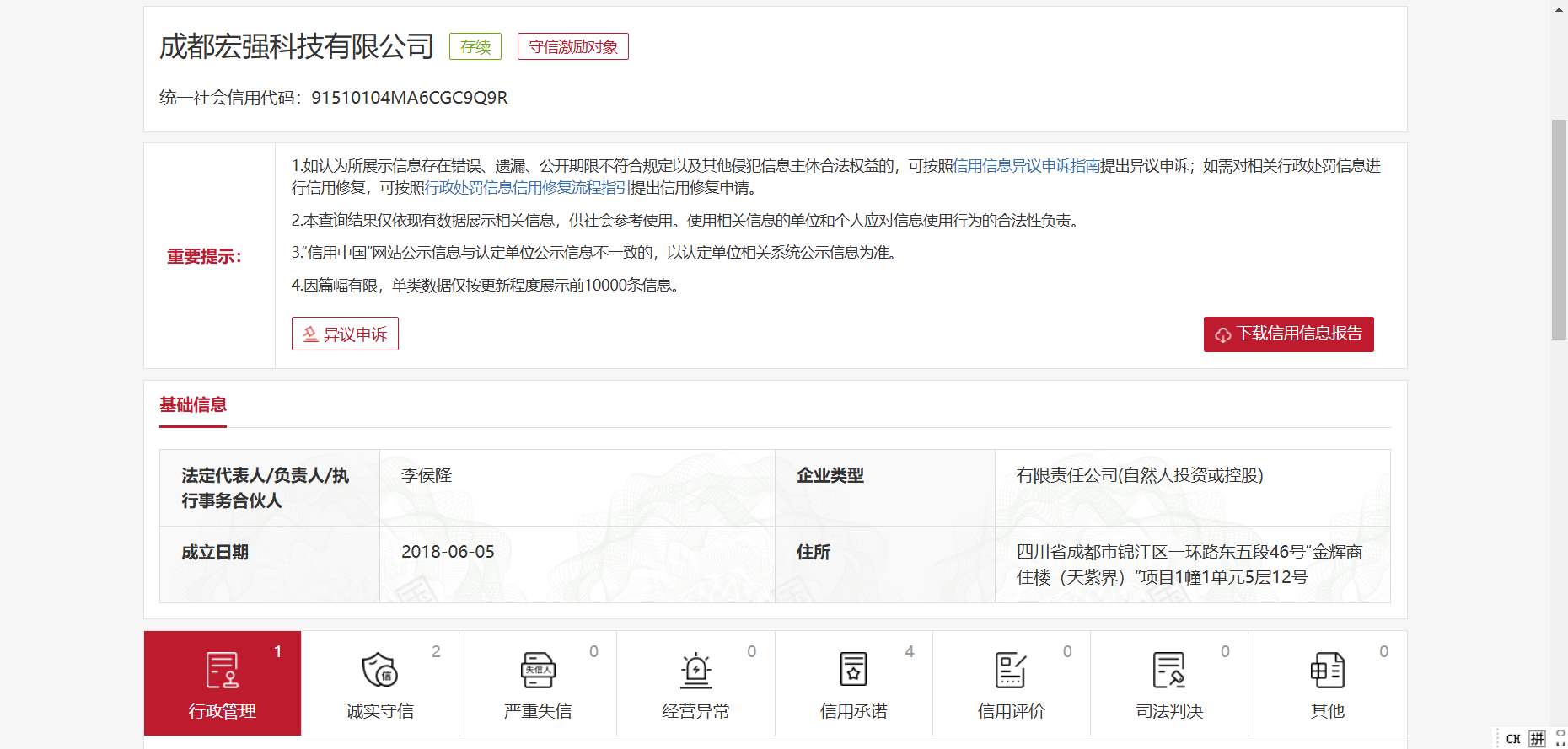Image resolution: width=1568 pixels, height=749 pixels.
Task: Select the 其他 category icon
Action: coord(1327,671)
